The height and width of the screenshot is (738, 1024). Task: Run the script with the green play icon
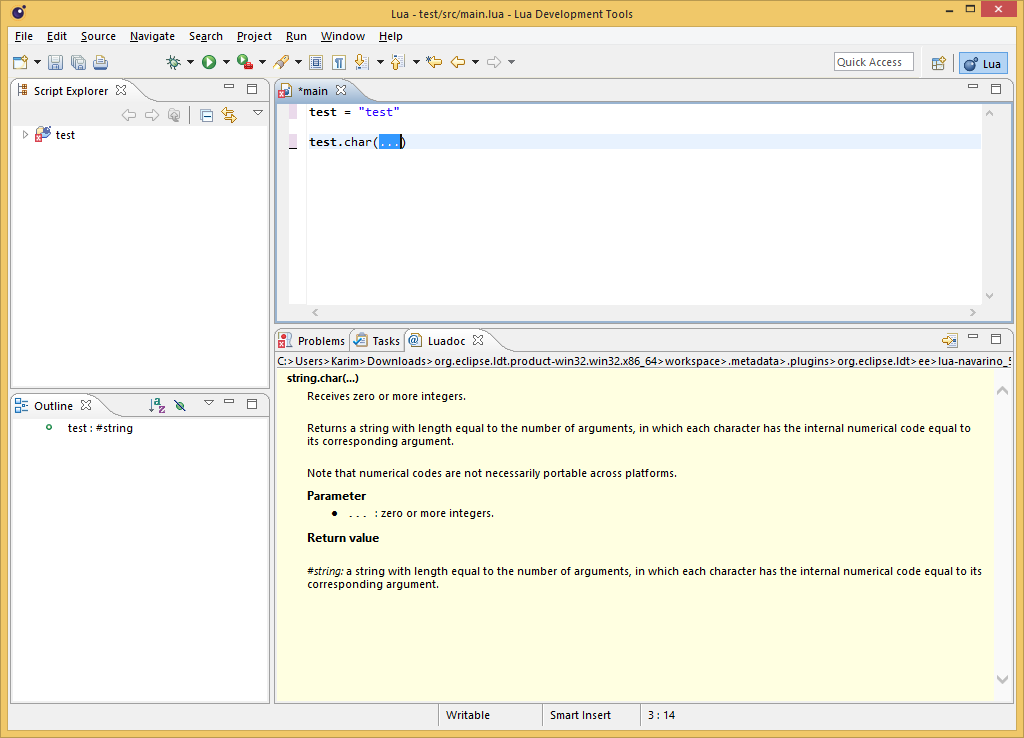(209, 62)
